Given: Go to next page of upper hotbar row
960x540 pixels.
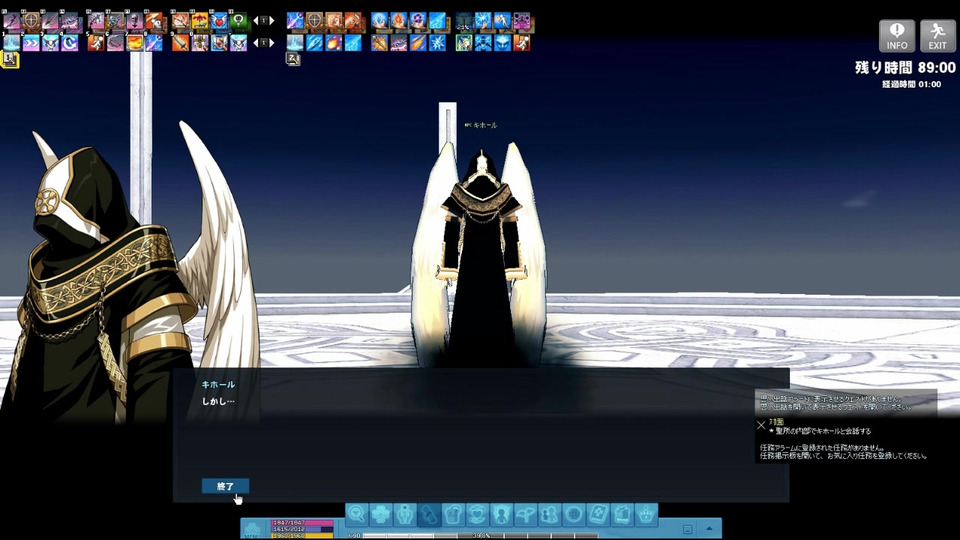Looking at the screenshot, I should coord(272,21).
